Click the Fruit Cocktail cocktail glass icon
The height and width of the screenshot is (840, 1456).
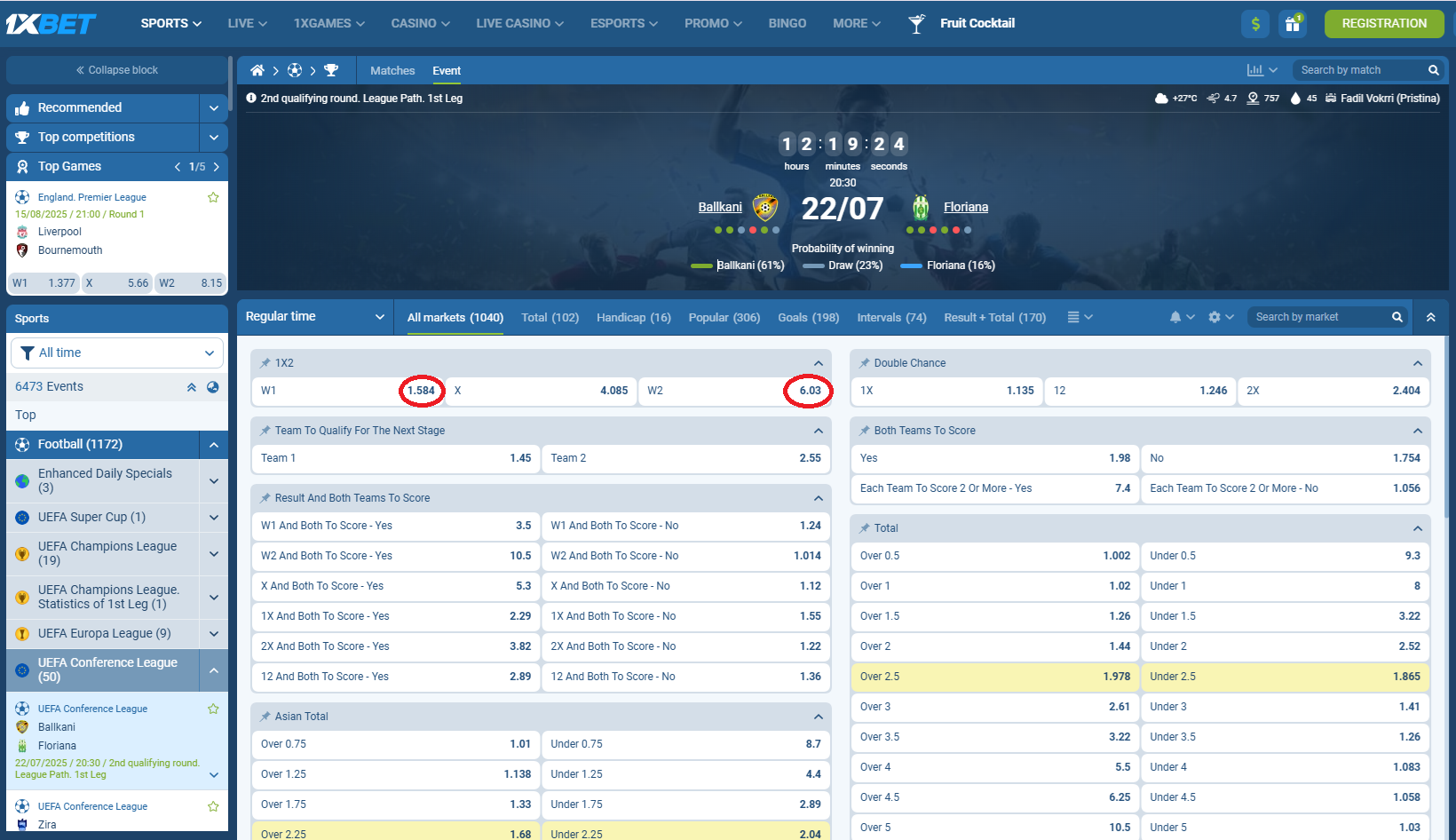pyautogui.click(x=917, y=24)
